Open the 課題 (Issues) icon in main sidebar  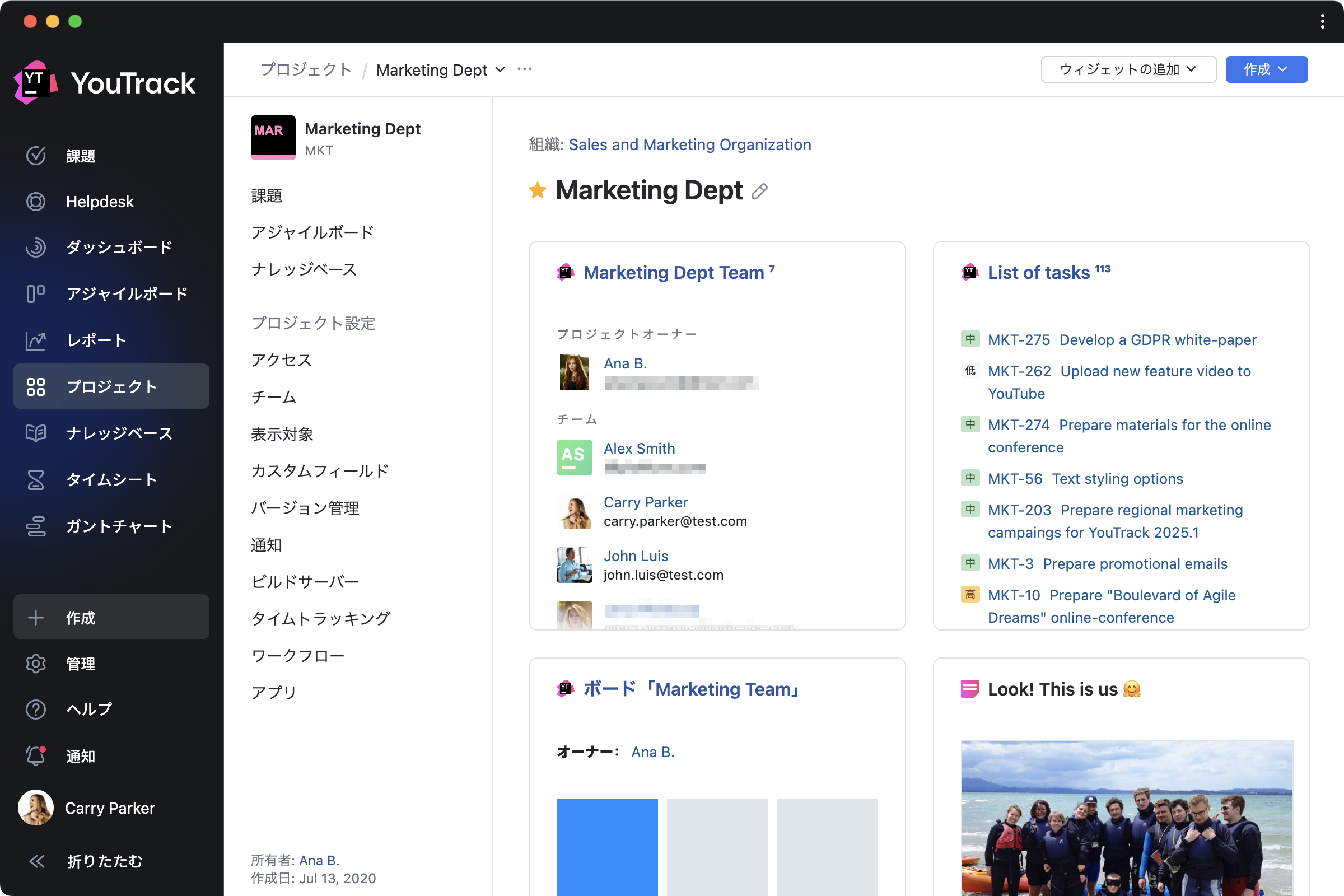click(35, 156)
